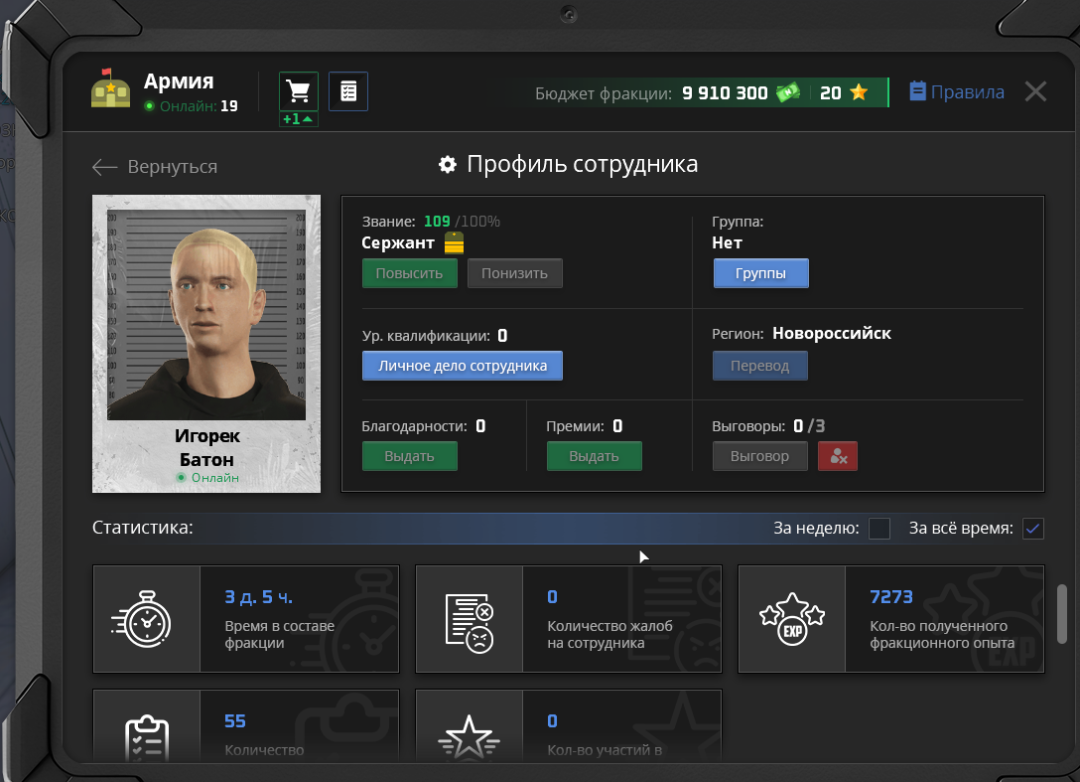Click the complaints document icon

[x=469, y=619]
